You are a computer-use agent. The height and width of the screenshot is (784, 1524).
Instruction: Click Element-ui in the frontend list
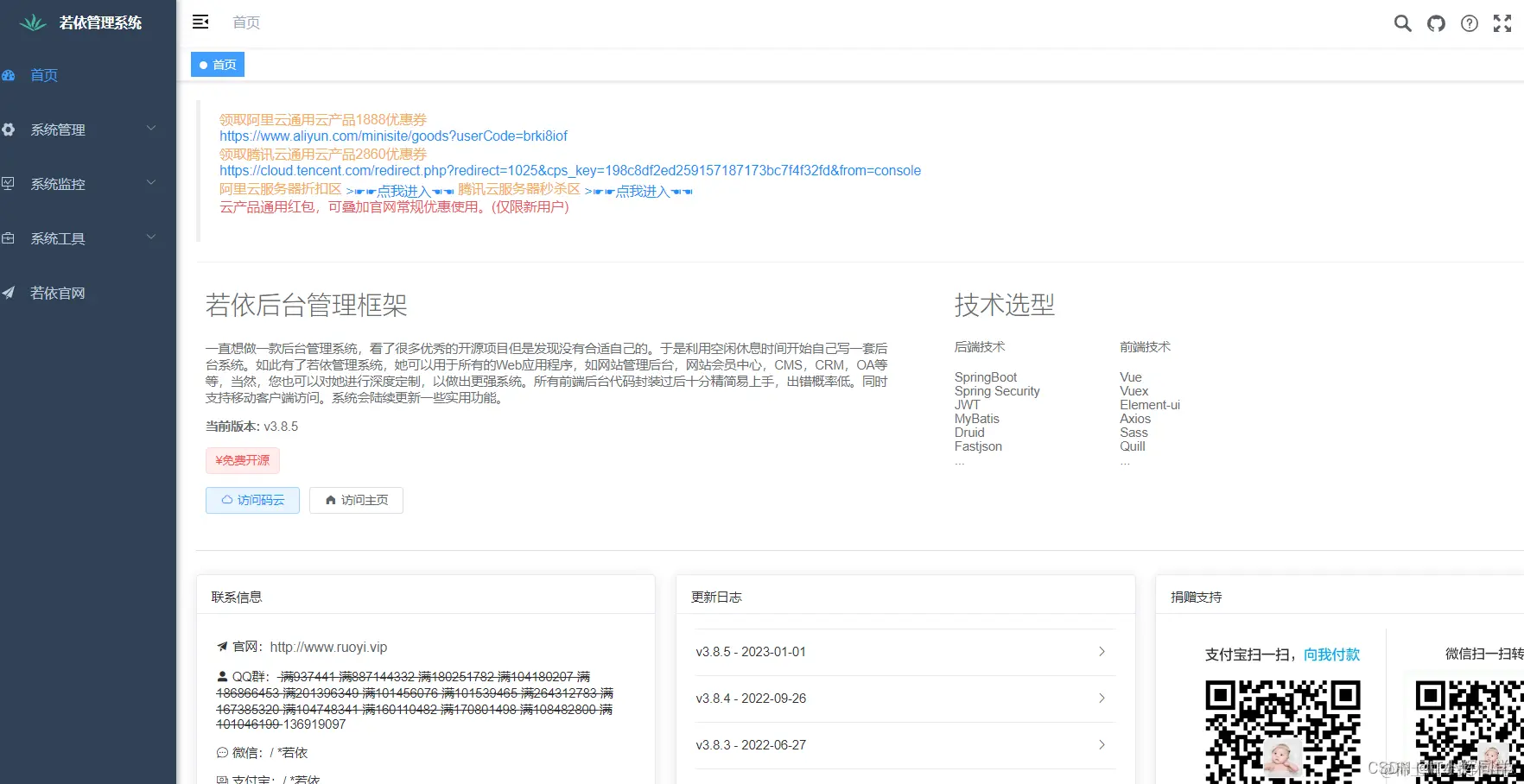[1150, 405]
